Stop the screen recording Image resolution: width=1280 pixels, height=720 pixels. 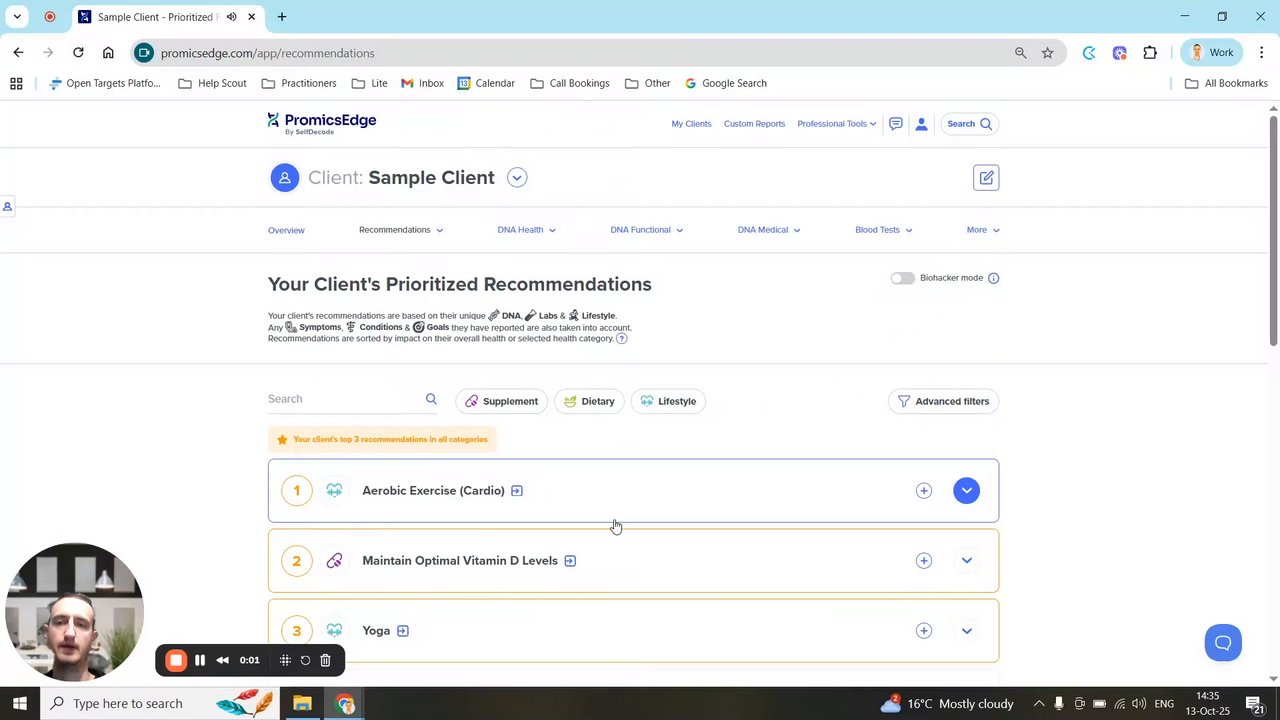click(x=175, y=660)
